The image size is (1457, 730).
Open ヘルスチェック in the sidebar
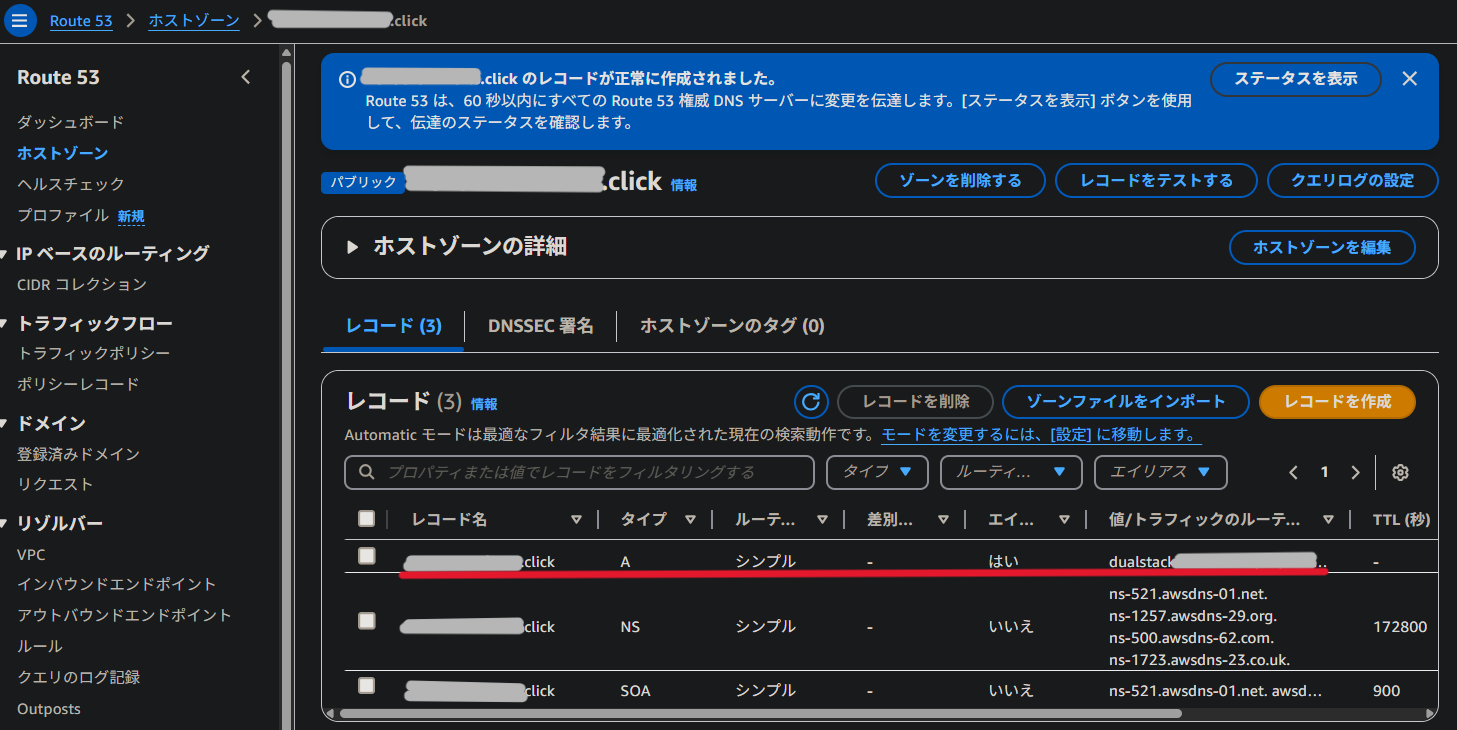(70, 184)
